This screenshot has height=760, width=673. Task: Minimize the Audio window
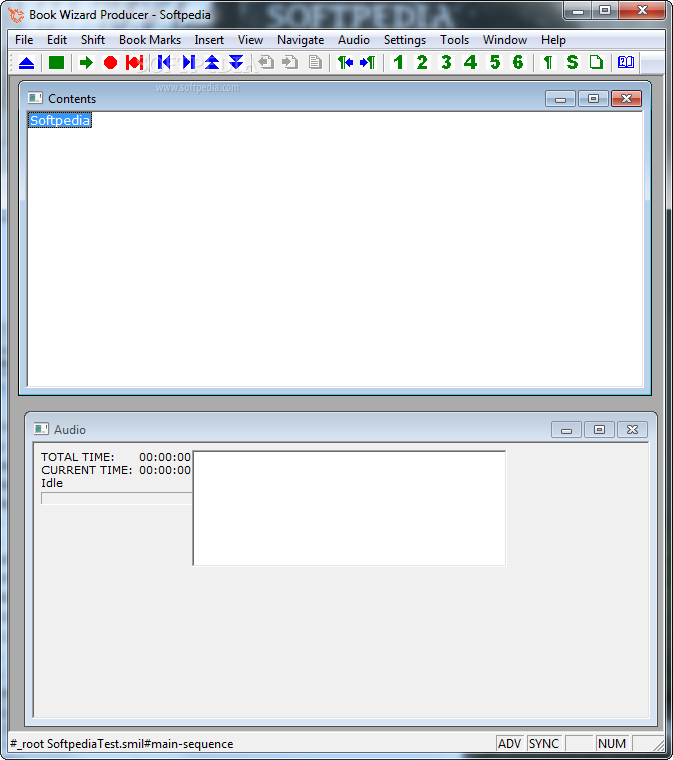click(x=566, y=429)
